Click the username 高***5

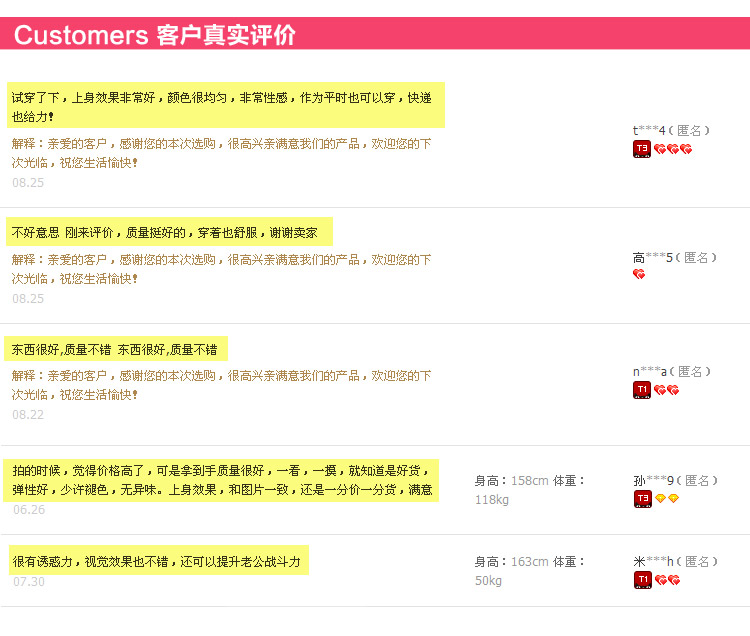pyautogui.click(x=652, y=257)
